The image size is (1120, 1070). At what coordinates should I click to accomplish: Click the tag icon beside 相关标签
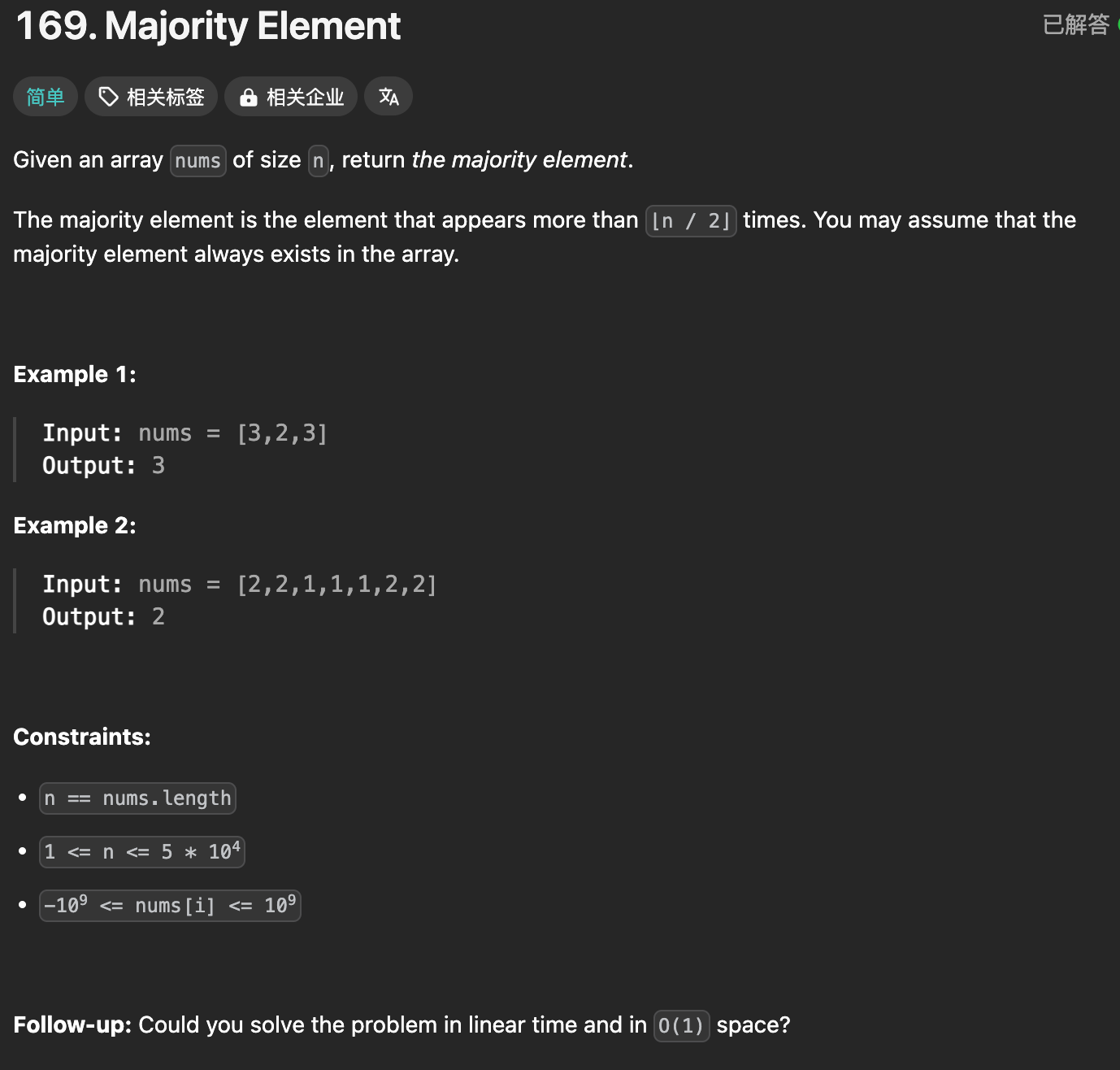[x=110, y=96]
